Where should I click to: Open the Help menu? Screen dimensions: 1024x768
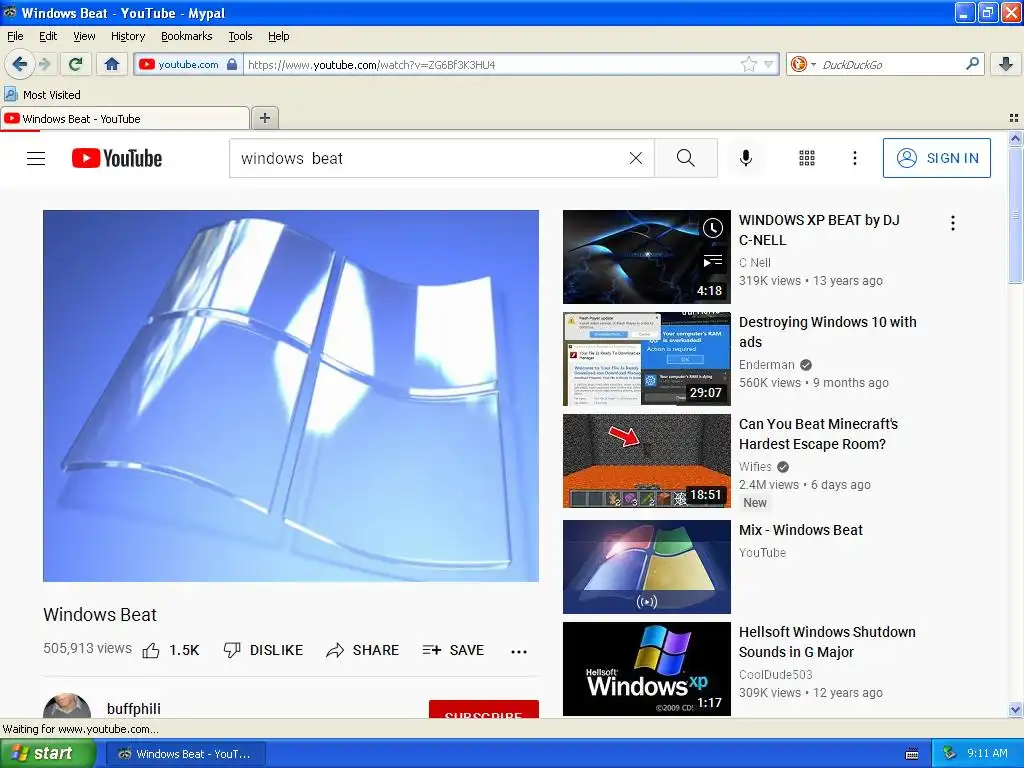pos(278,36)
